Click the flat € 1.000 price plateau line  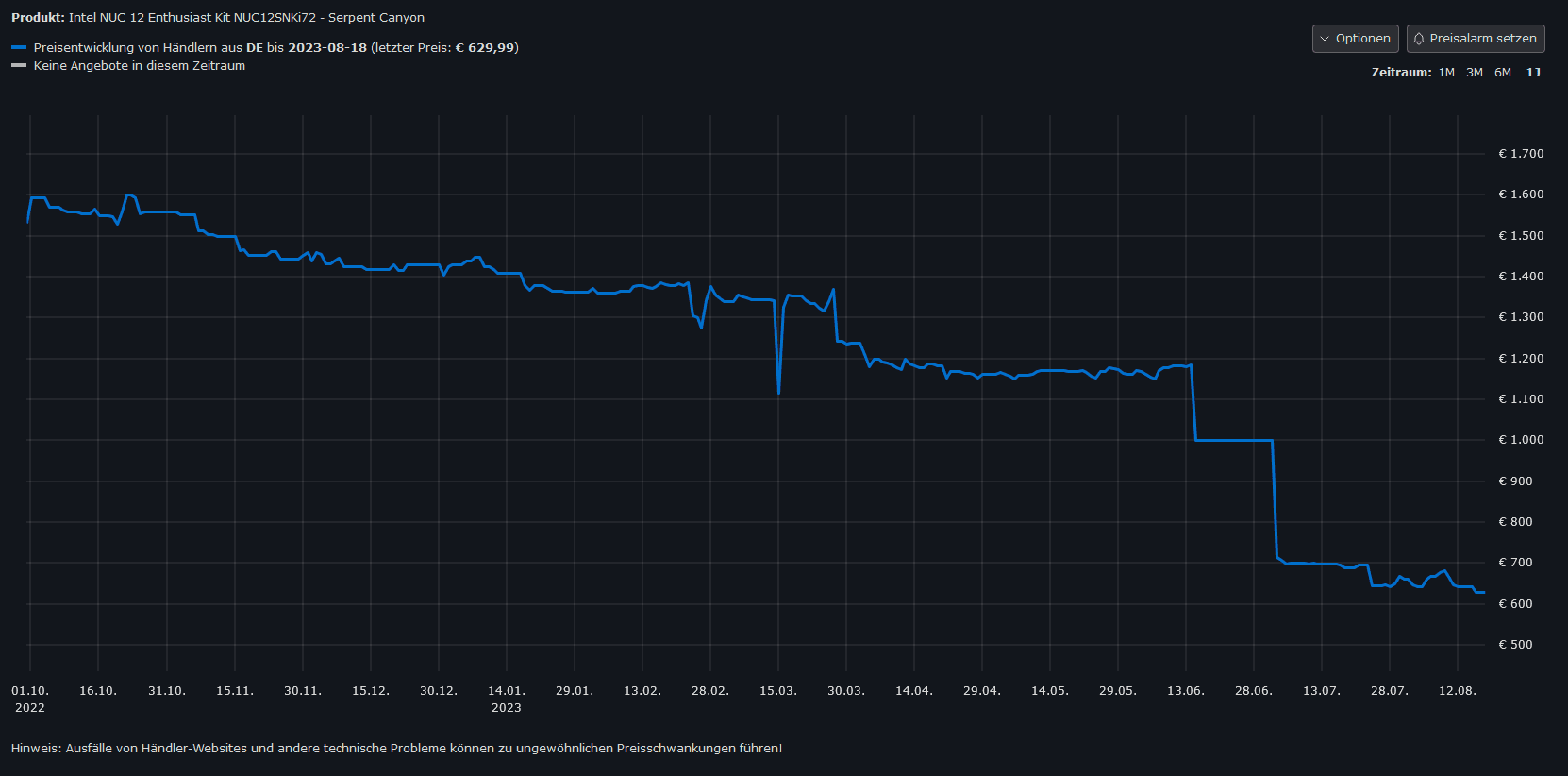click(x=1234, y=440)
